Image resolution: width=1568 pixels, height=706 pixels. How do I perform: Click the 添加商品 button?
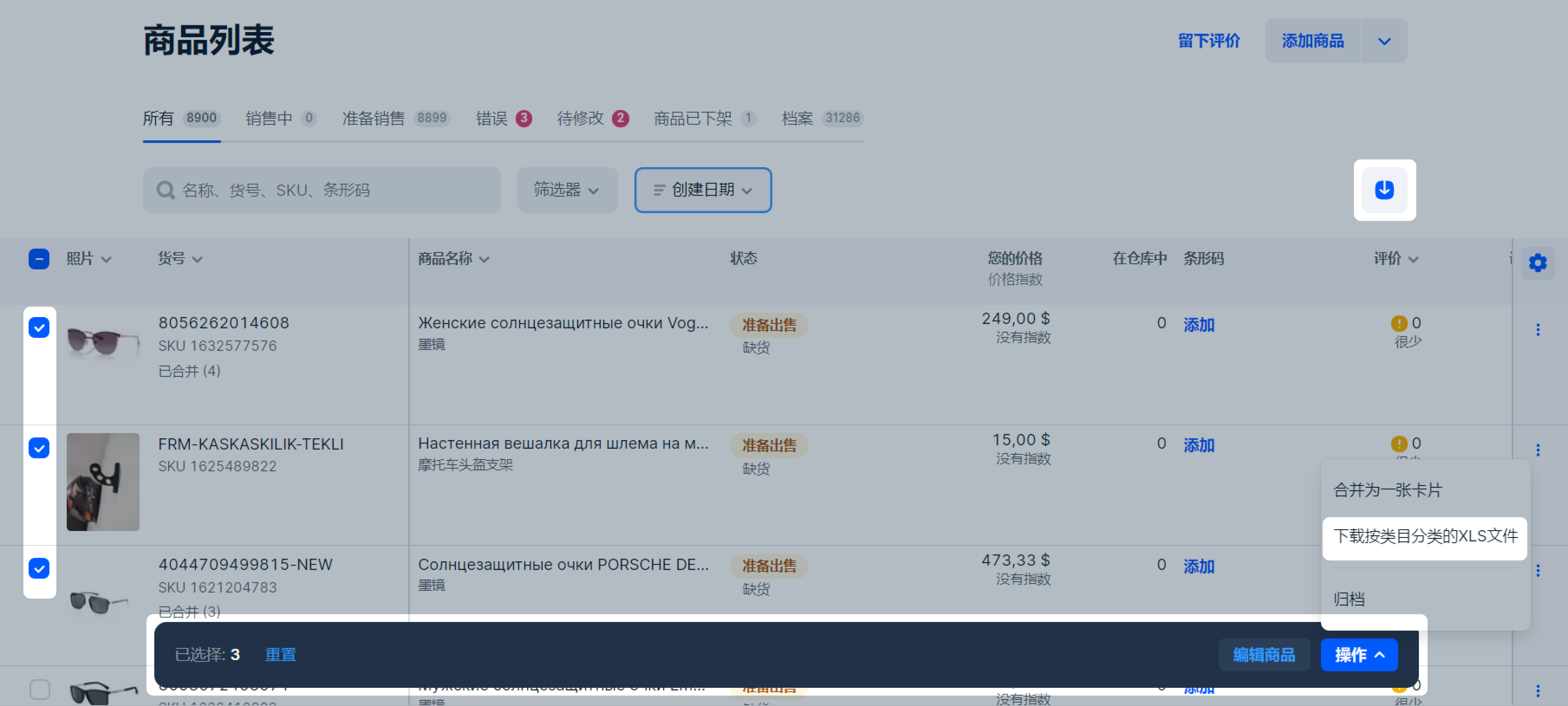click(1313, 41)
